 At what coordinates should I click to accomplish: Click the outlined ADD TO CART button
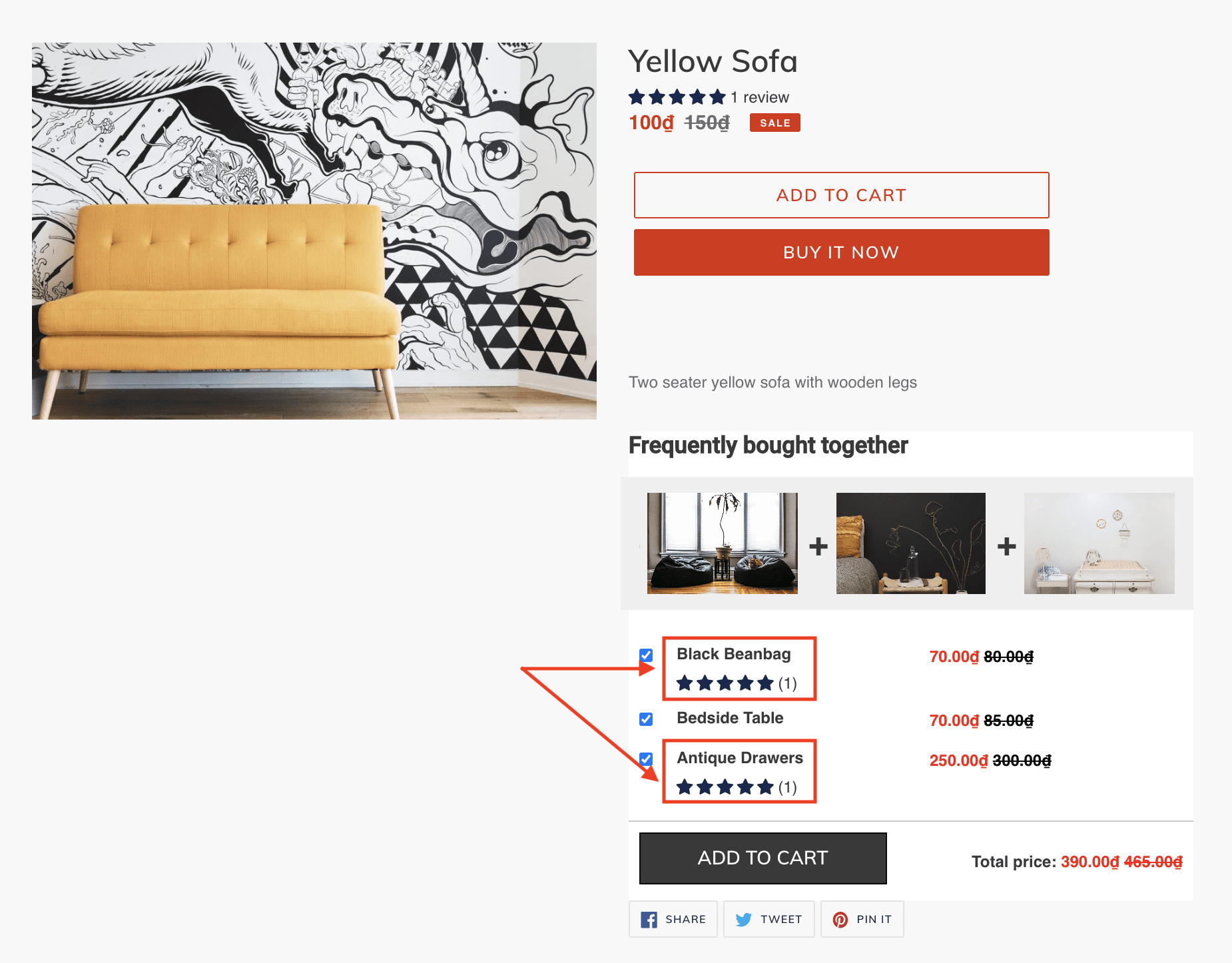tap(841, 195)
